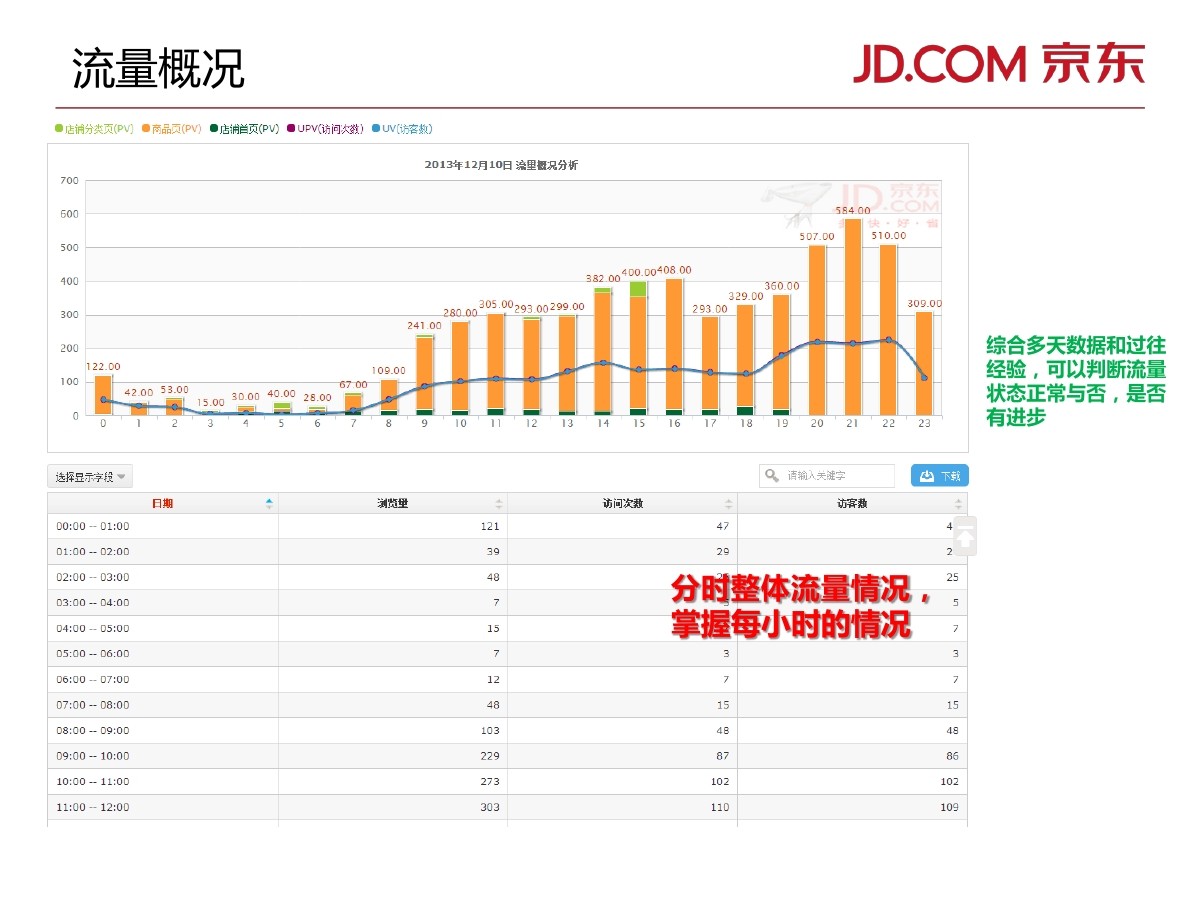Click the chart bar labeled 510.00
Viewport: 1200px width, 900px height.
(x=888, y=330)
